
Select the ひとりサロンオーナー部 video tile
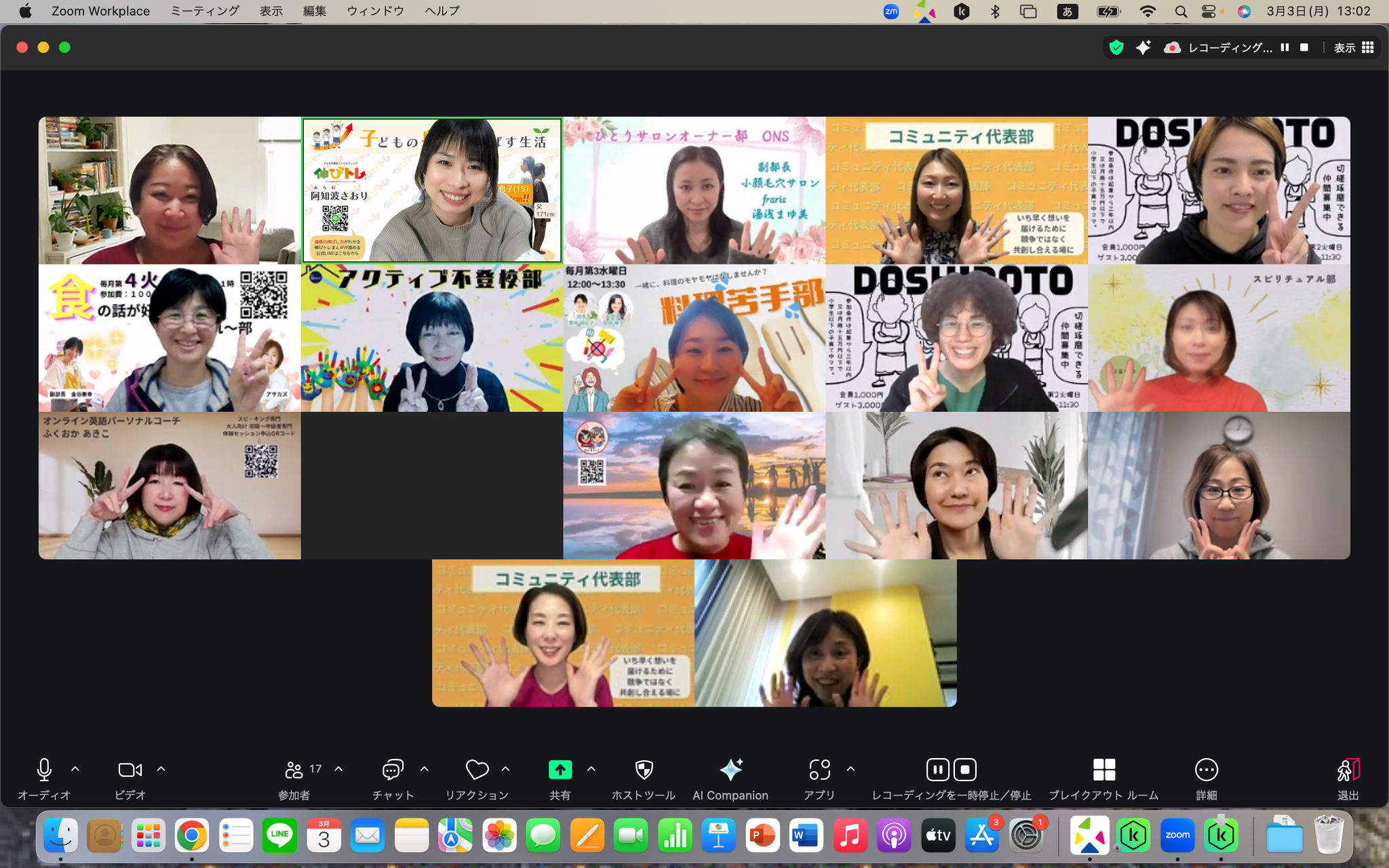tap(694, 190)
